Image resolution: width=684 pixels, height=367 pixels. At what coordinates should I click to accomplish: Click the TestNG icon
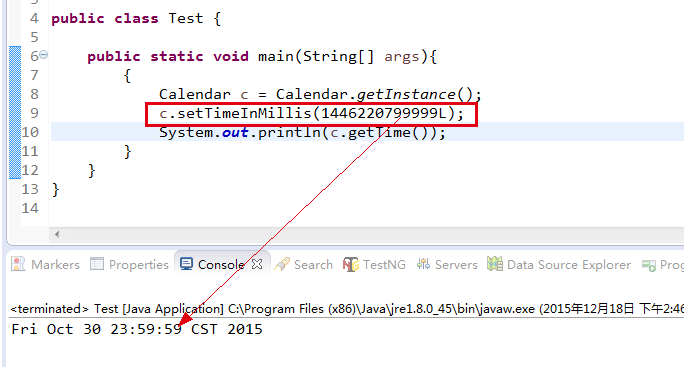(x=351, y=264)
